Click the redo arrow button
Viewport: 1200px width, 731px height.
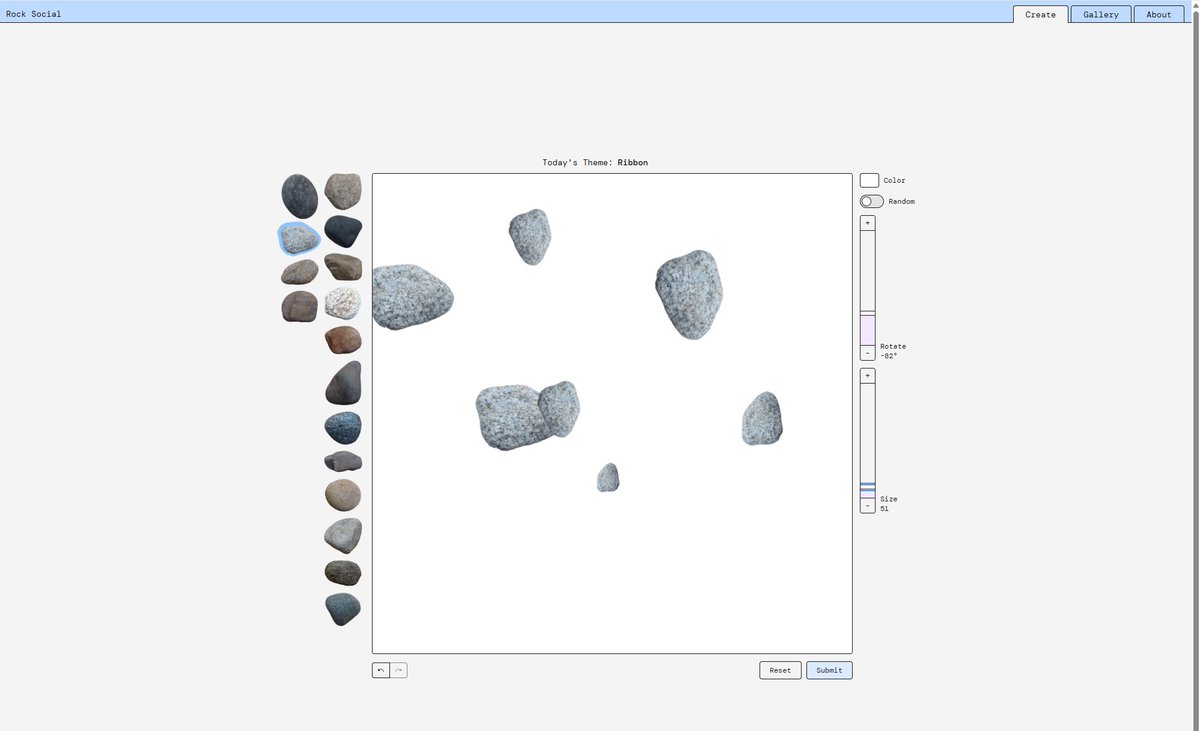[398, 670]
